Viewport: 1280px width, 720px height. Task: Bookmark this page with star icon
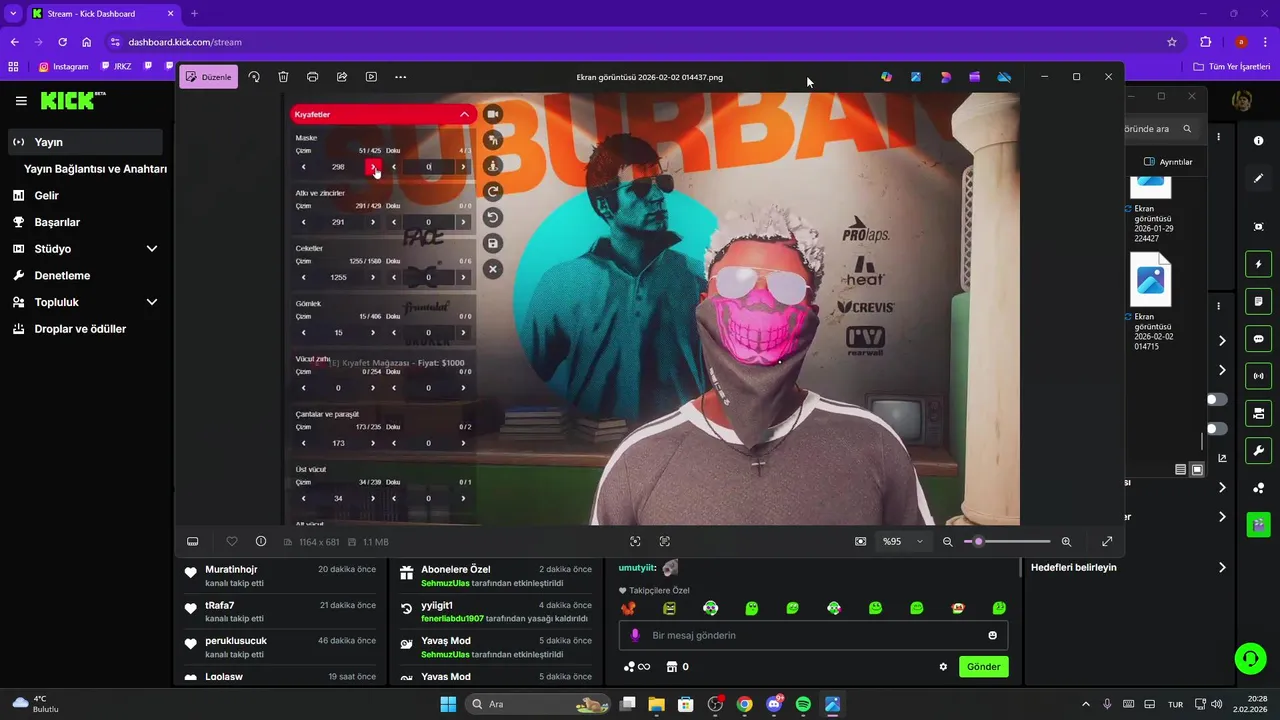(1172, 42)
